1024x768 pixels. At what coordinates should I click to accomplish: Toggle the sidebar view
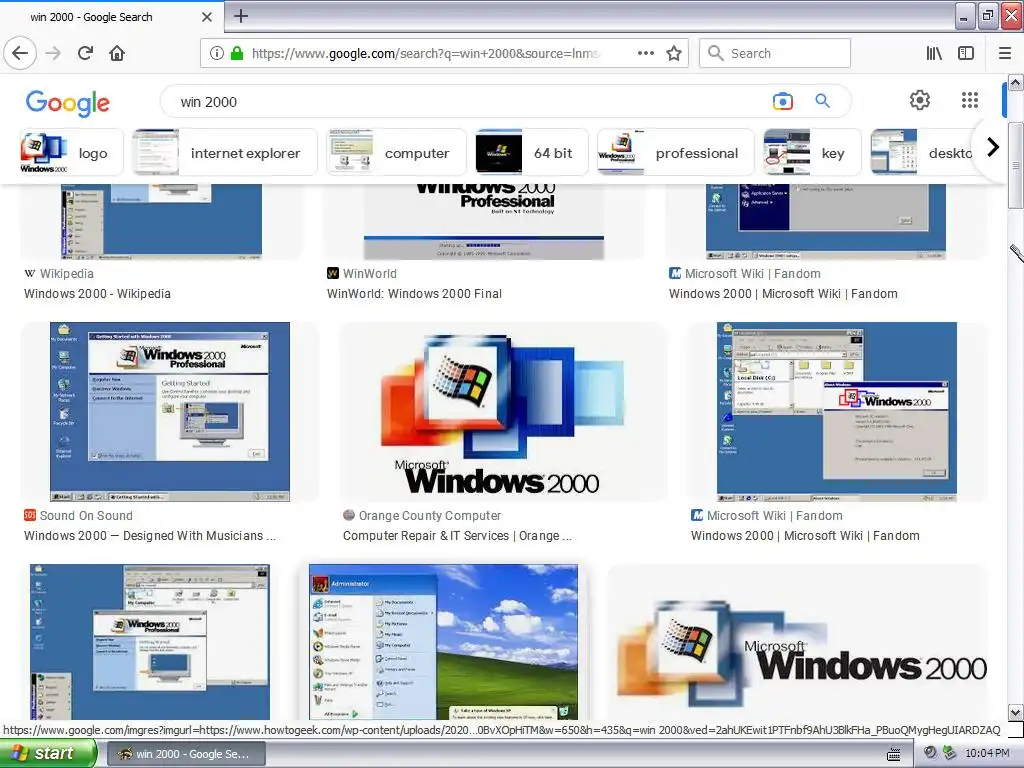(966, 53)
